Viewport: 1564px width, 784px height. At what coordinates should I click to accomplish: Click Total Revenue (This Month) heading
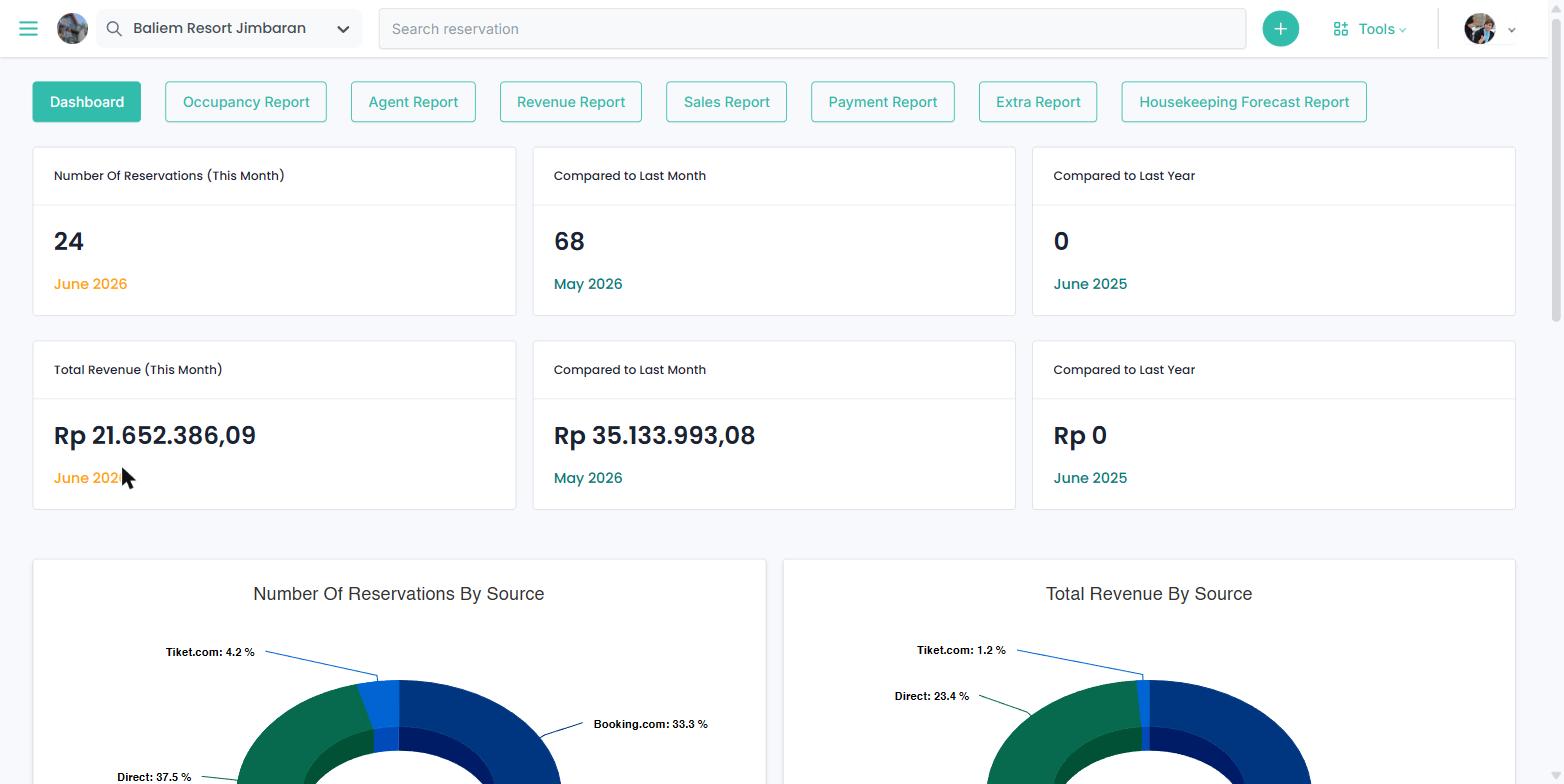(138, 370)
